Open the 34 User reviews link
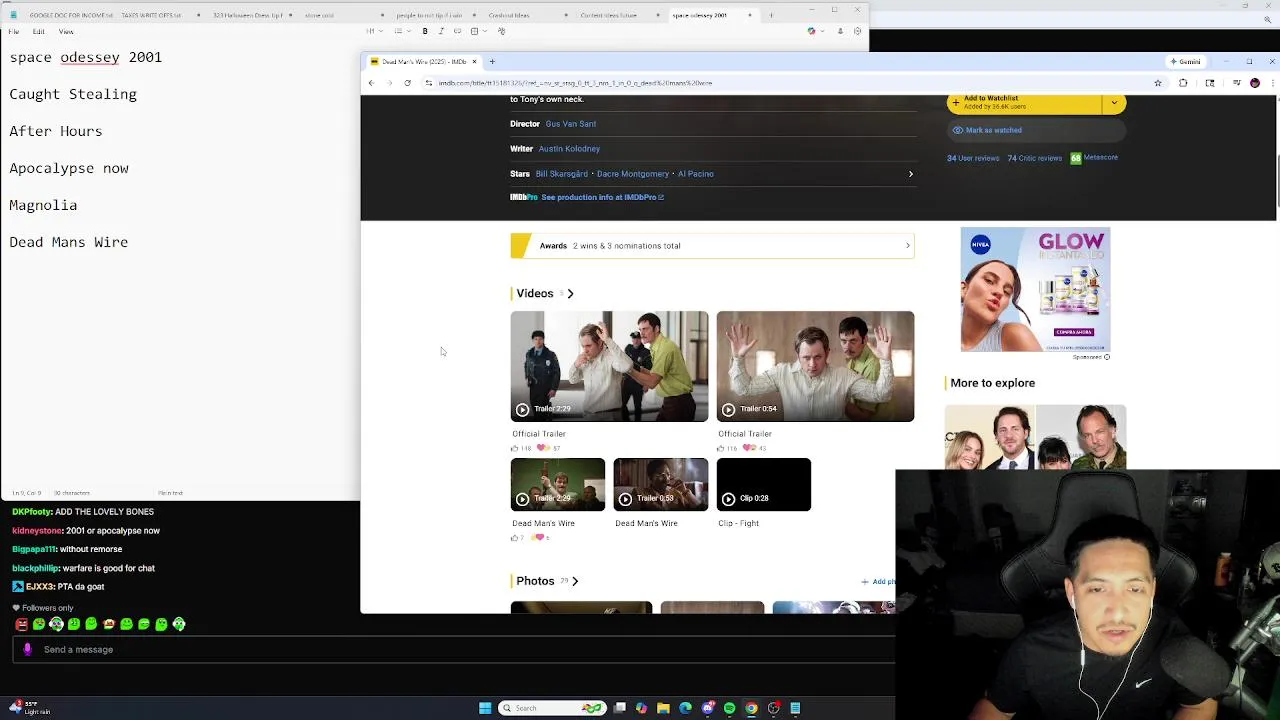Image resolution: width=1280 pixels, height=720 pixels. (973, 158)
